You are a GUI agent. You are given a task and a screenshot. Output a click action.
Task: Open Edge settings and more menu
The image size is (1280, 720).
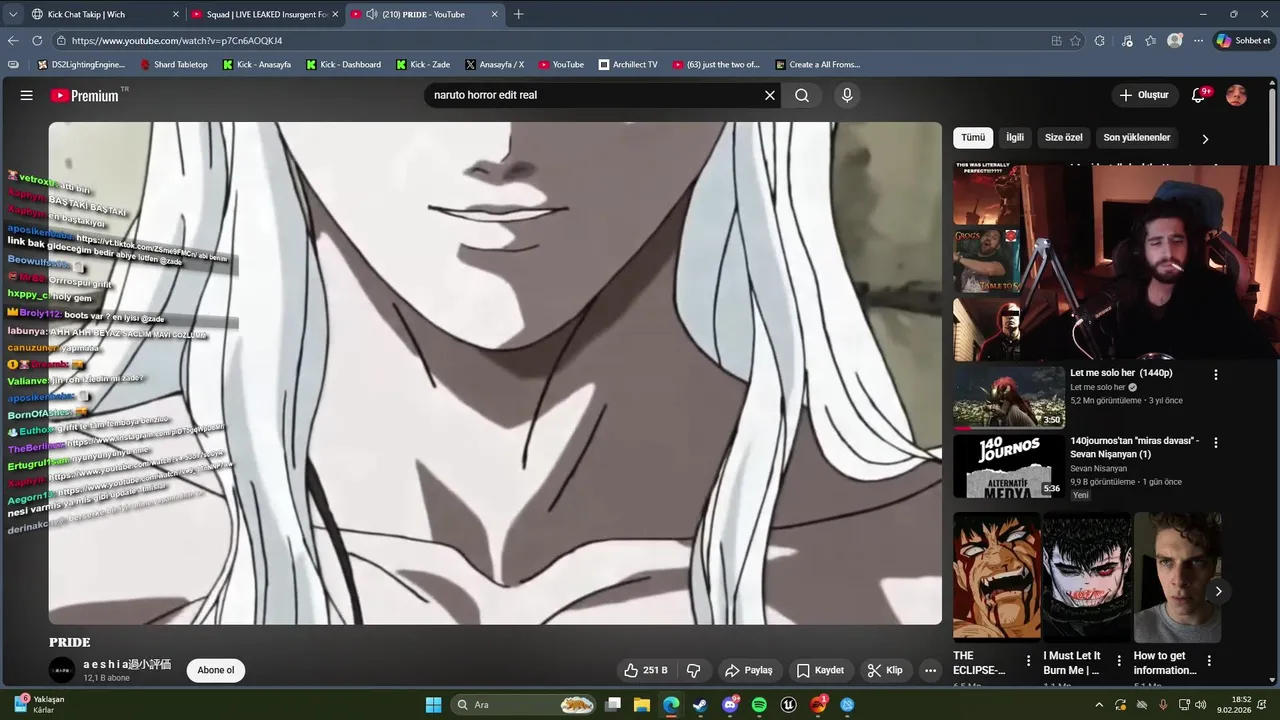click(1198, 41)
